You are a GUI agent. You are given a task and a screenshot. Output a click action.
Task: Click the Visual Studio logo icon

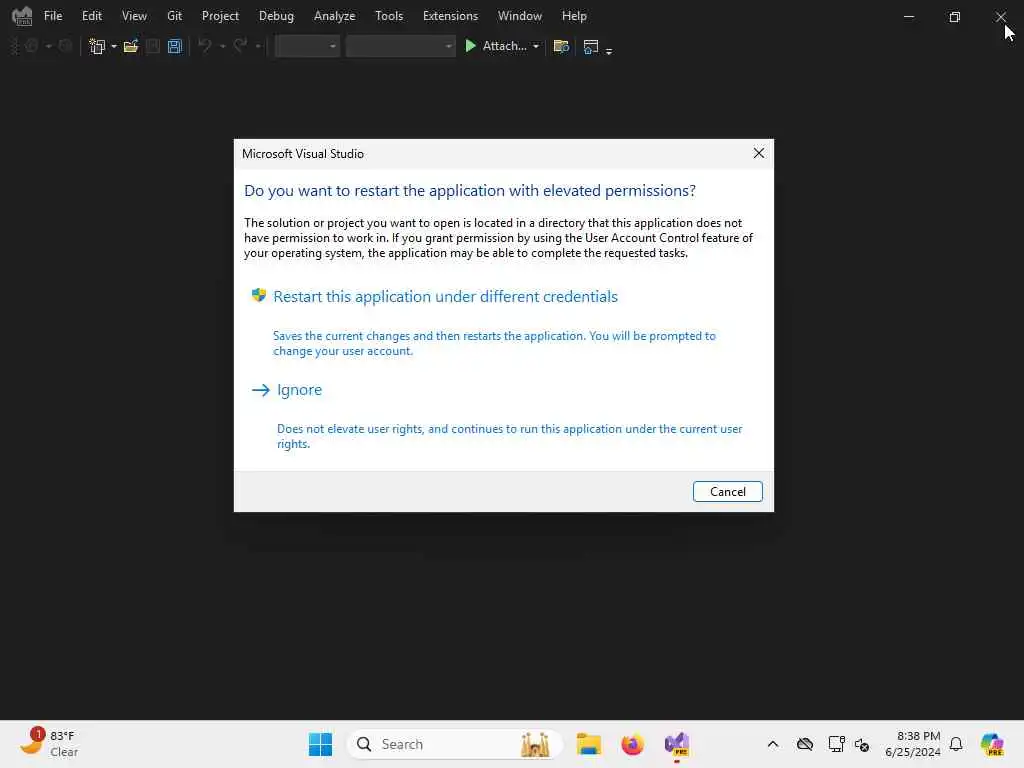coord(22,16)
